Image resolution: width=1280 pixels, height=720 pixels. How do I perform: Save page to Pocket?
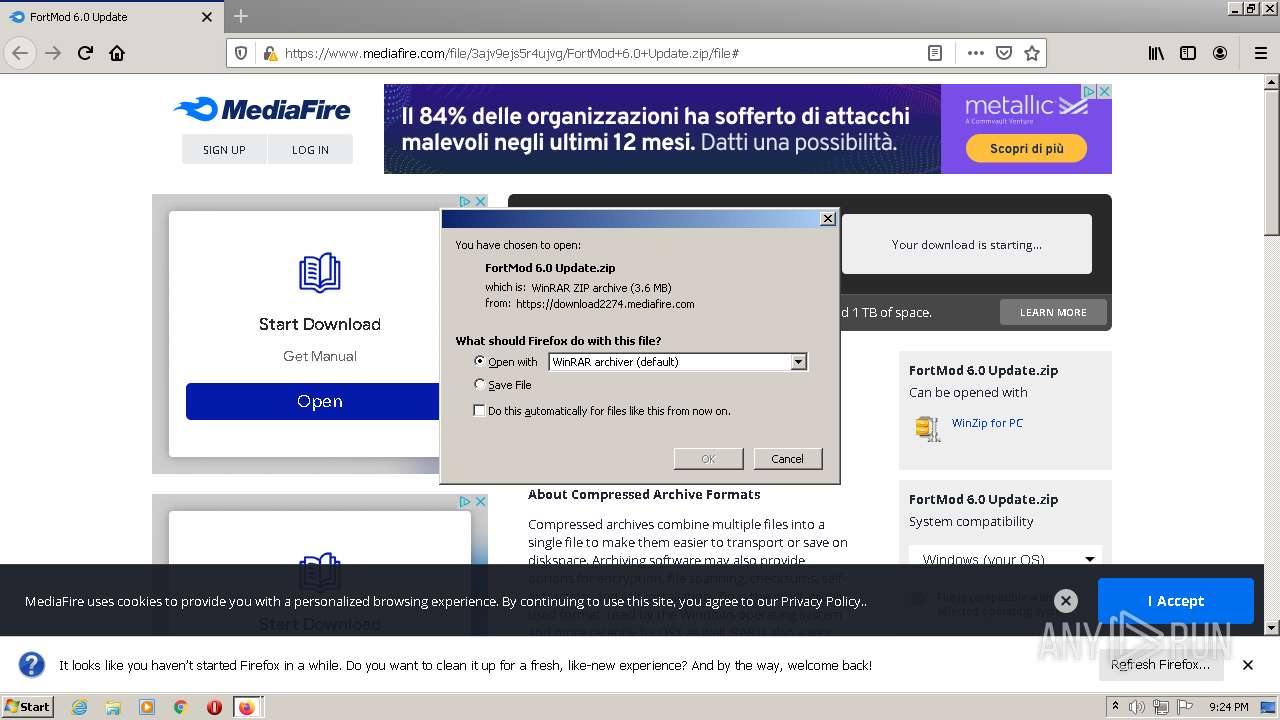tap(1004, 53)
